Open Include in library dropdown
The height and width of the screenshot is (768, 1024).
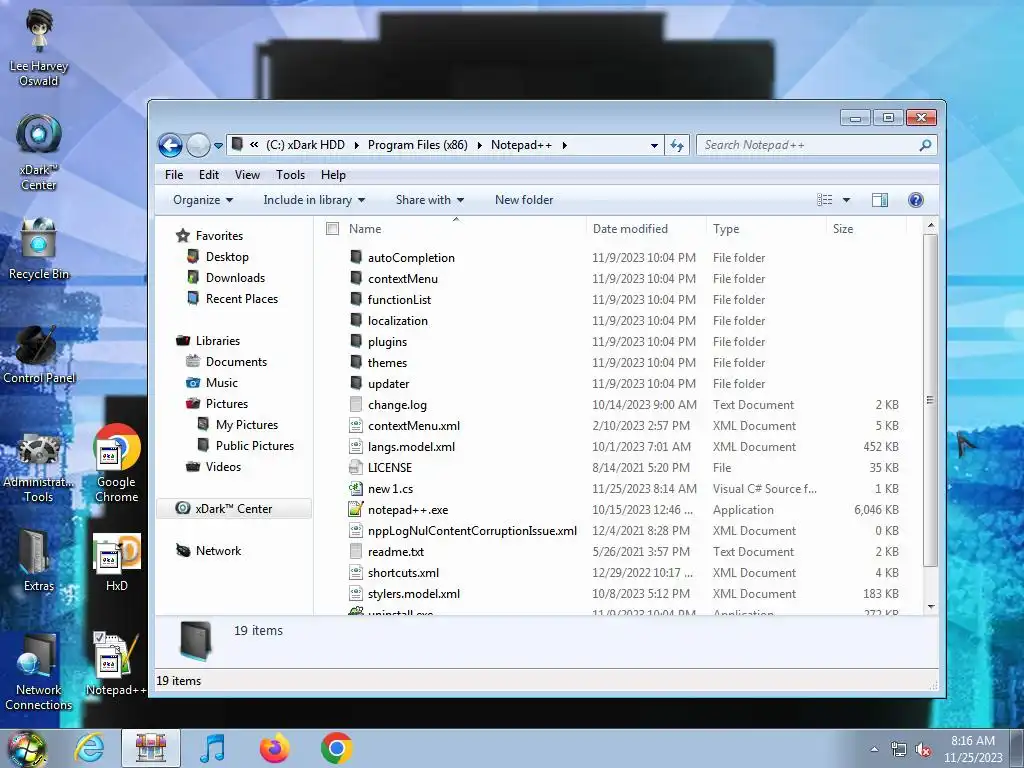(314, 200)
